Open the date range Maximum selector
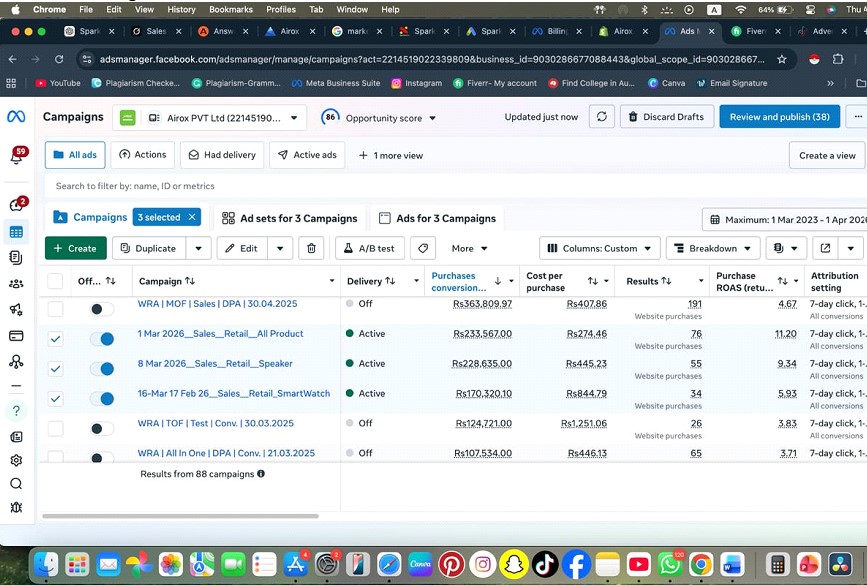The height and width of the screenshot is (585, 867). [x=785, y=220]
